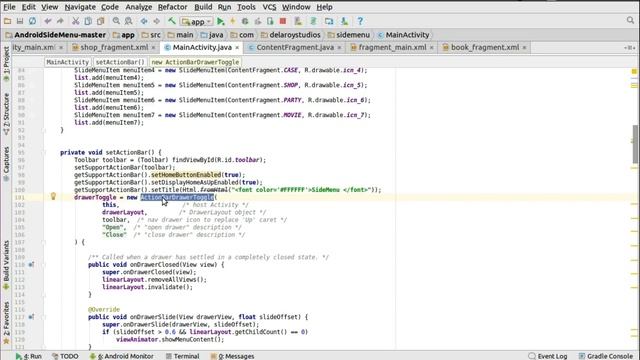Open the Navigate menu

coord(80,7)
